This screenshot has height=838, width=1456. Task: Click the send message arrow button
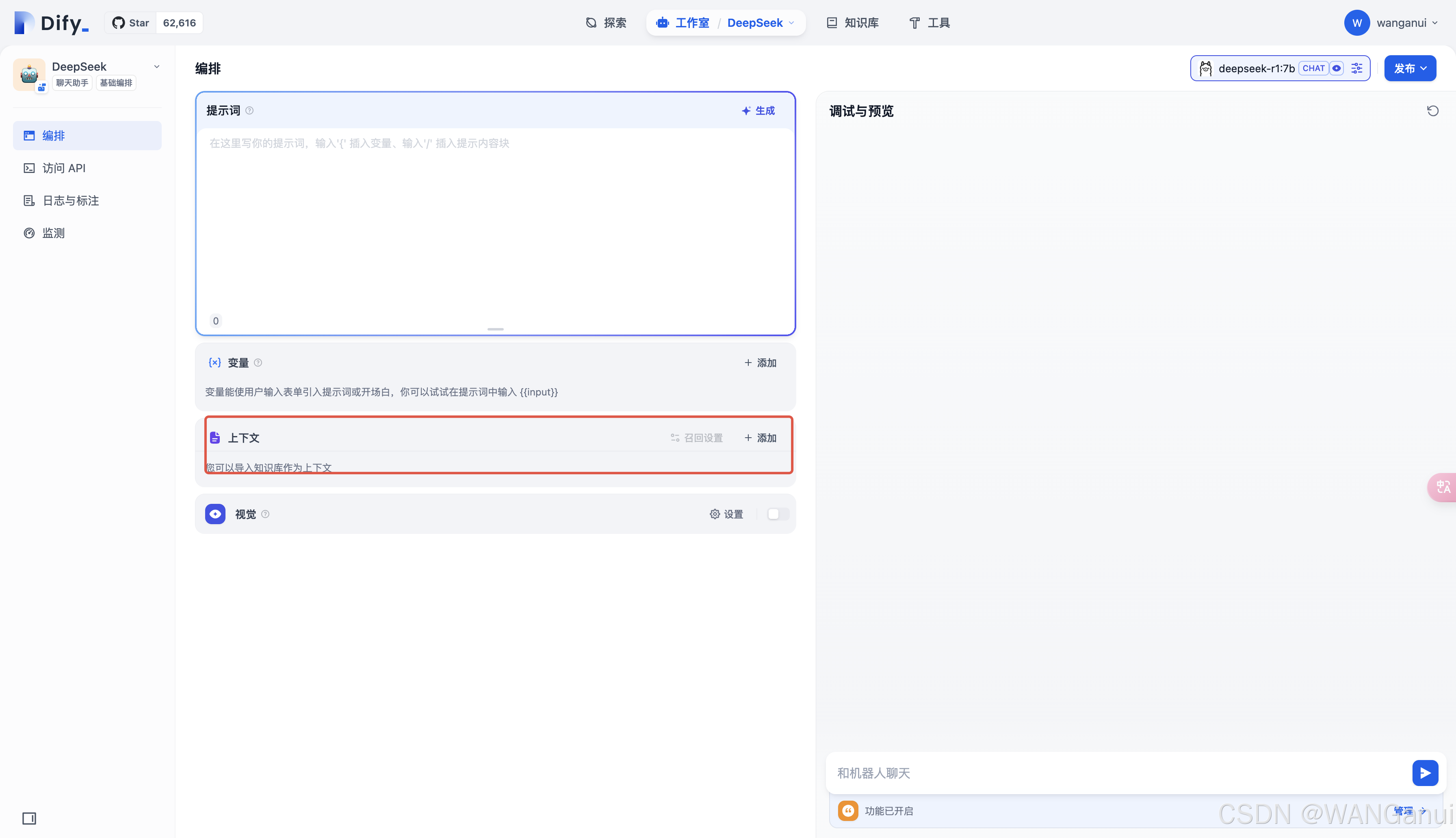coord(1425,773)
